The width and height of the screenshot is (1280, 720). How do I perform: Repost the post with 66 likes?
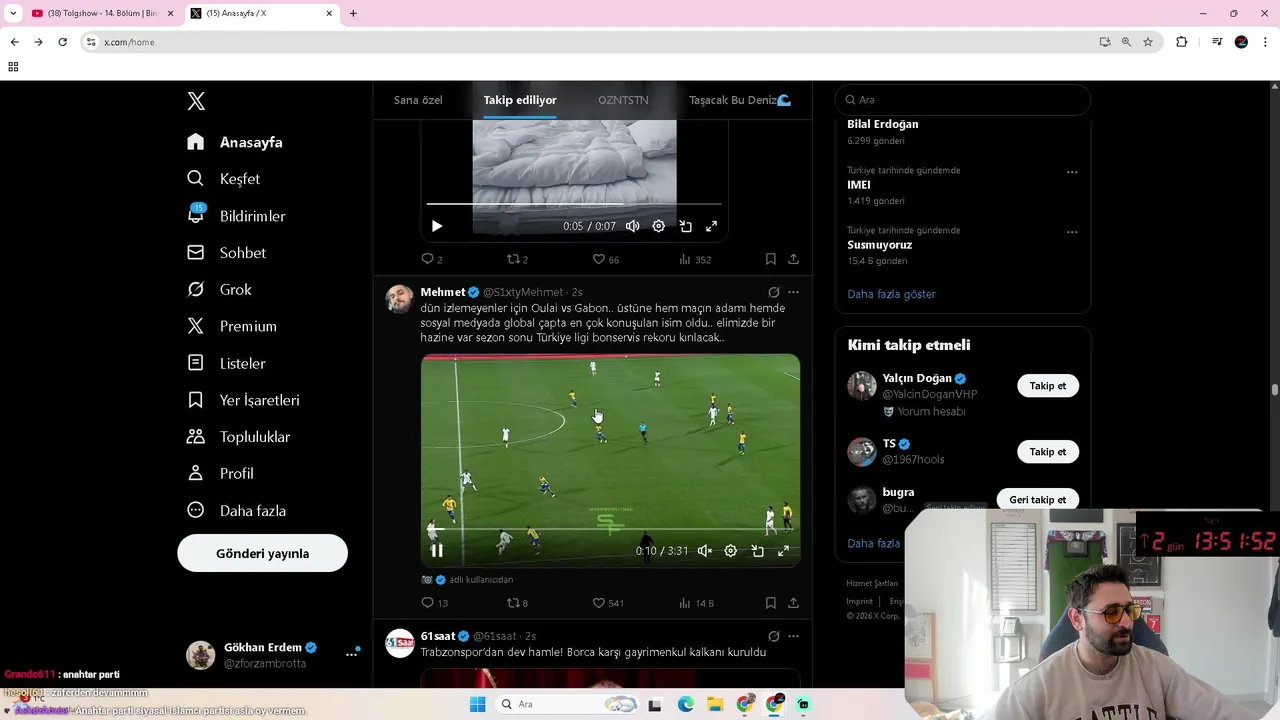(x=517, y=259)
